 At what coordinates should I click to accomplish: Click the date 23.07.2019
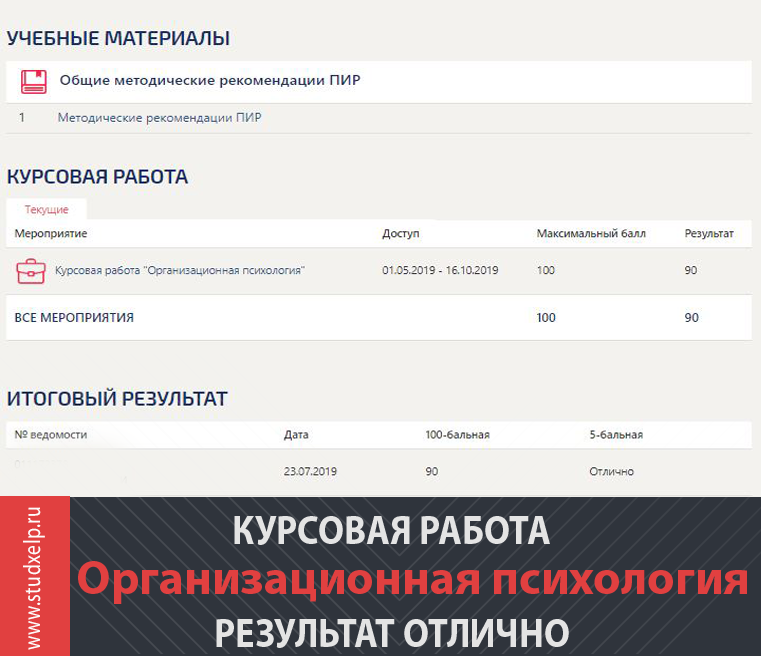[310, 471]
